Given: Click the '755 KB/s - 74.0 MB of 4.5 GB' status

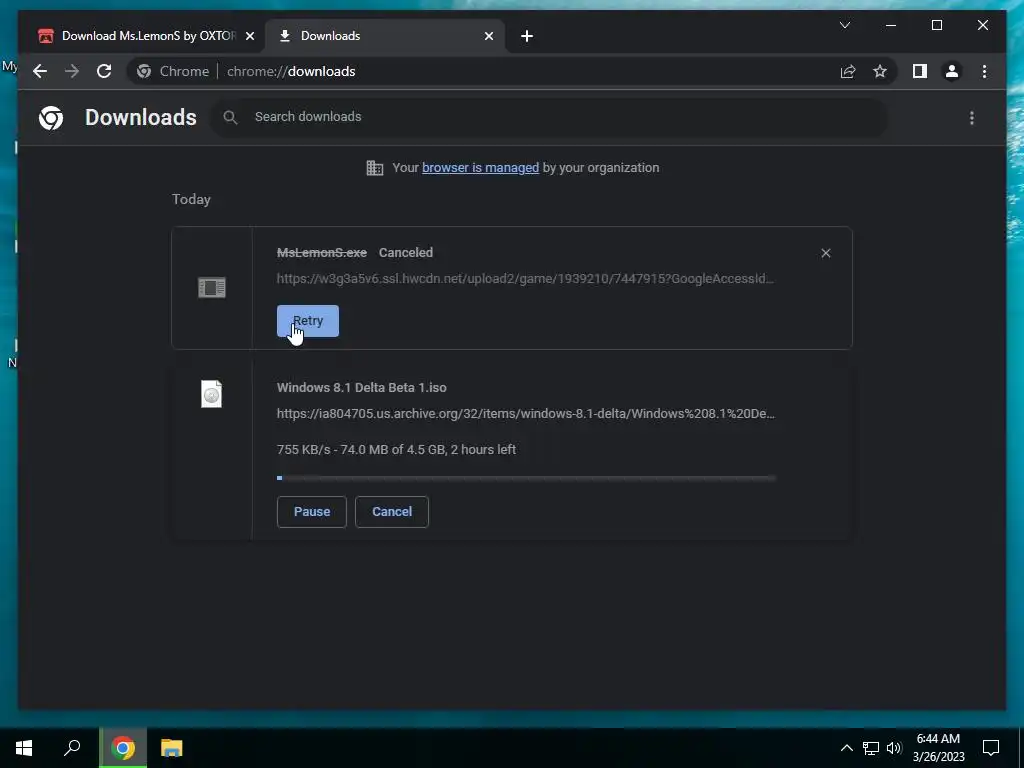Looking at the screenshot, I should click(396, 449).
